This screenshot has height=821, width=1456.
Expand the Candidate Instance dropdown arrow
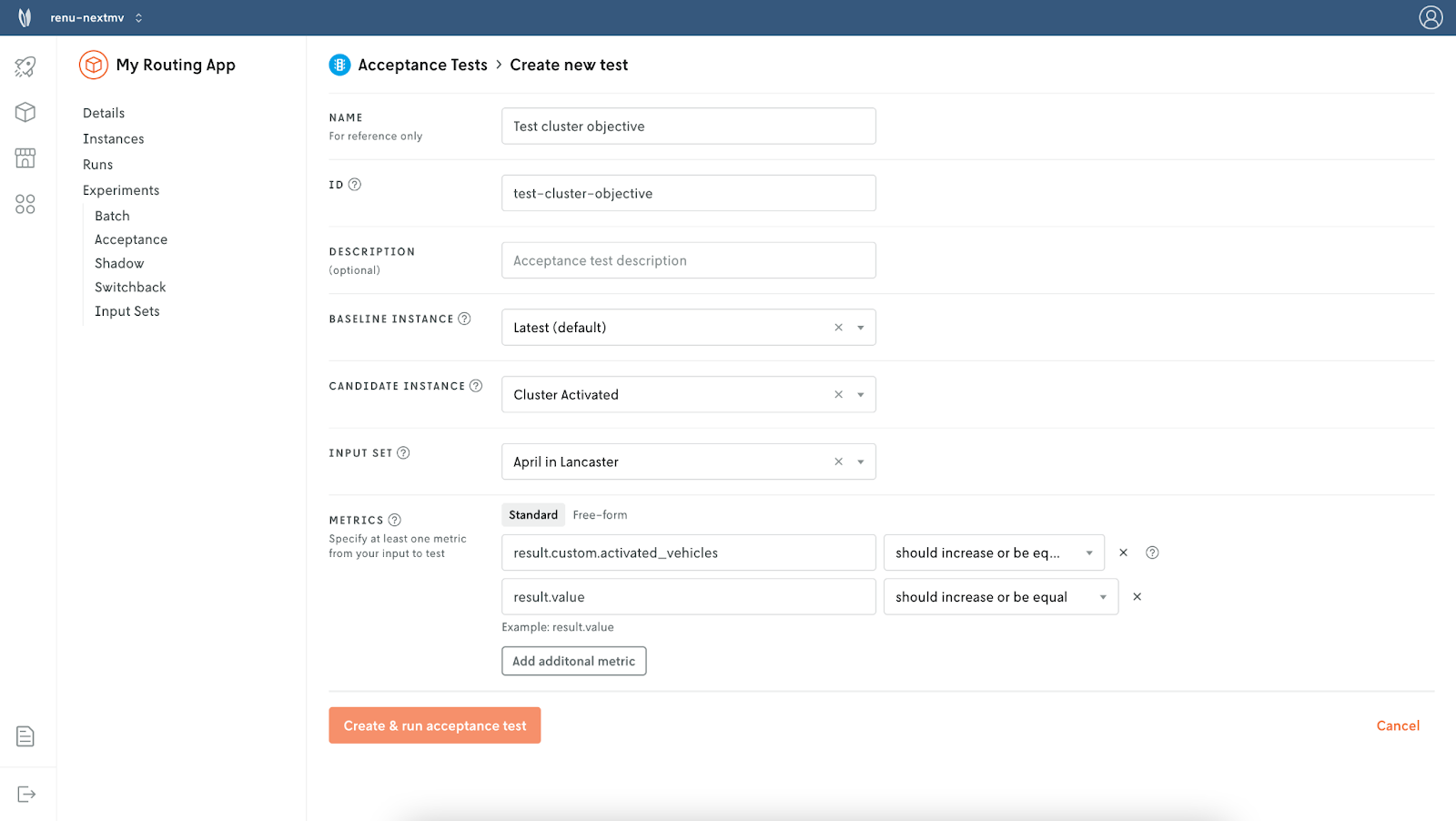pos(861,394)
